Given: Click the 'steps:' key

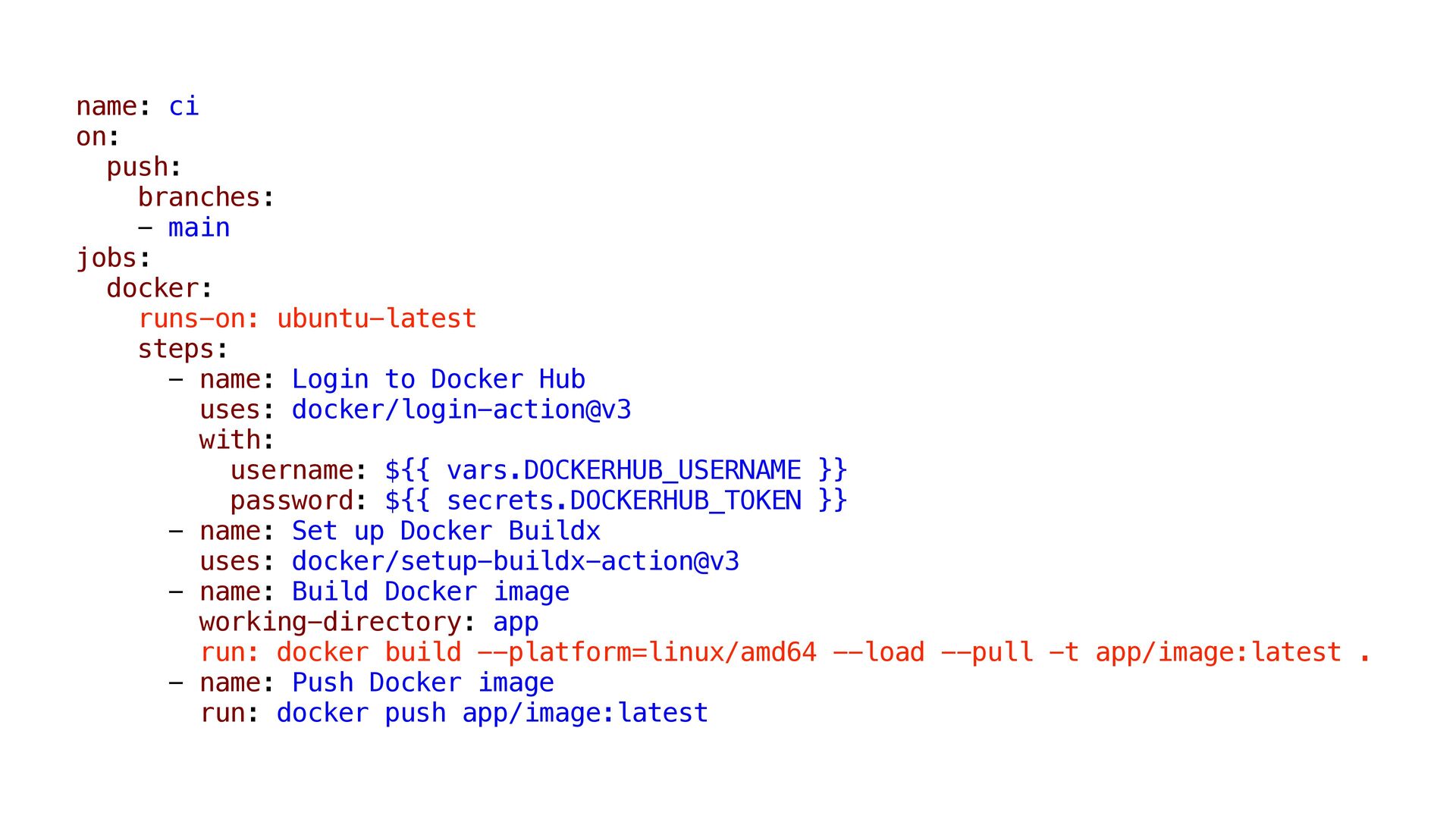Looking at the screenshot, I should [x=183, y=350].
